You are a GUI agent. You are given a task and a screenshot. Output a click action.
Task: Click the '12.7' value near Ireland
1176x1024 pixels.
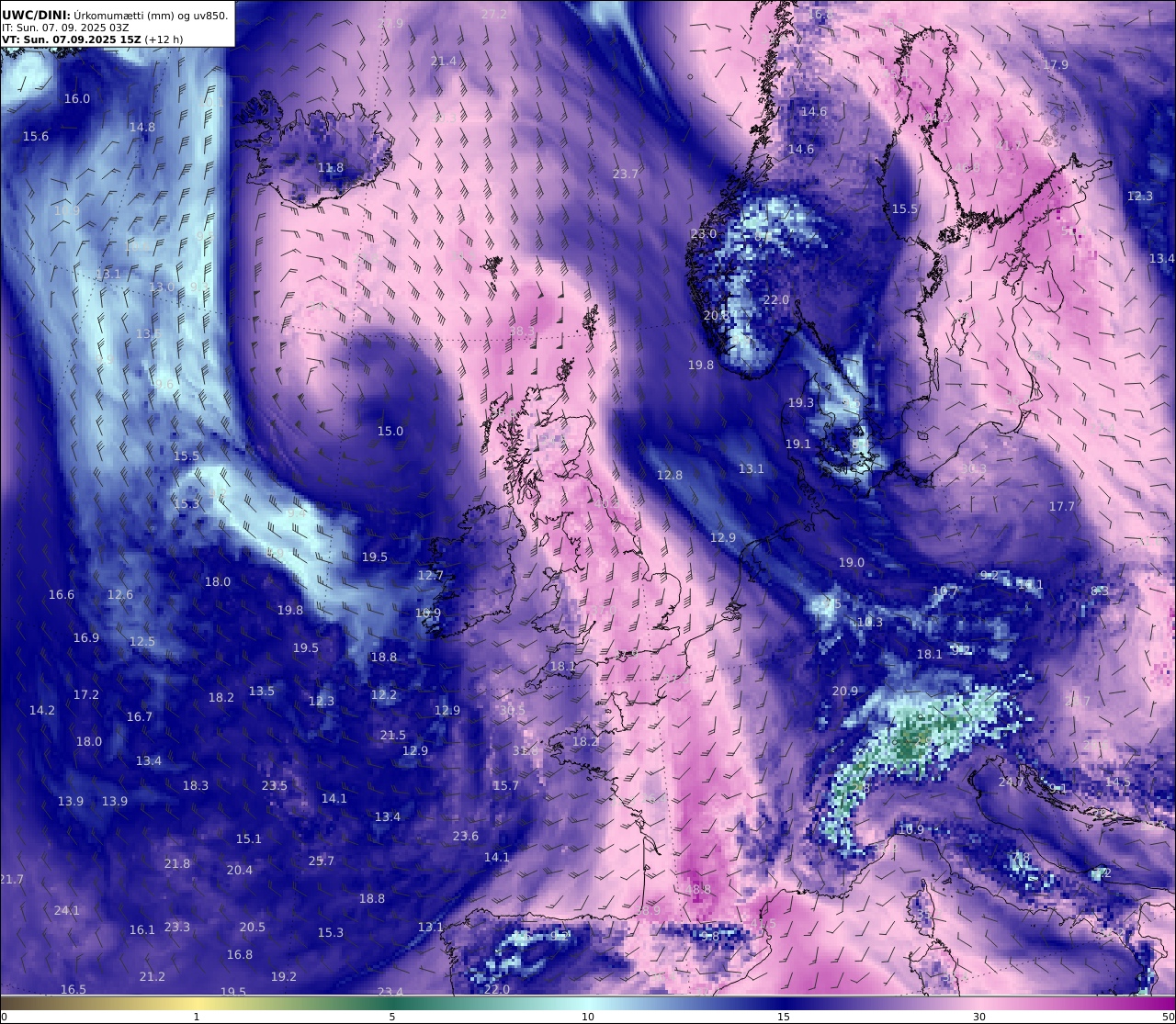[x=431, y=576]
